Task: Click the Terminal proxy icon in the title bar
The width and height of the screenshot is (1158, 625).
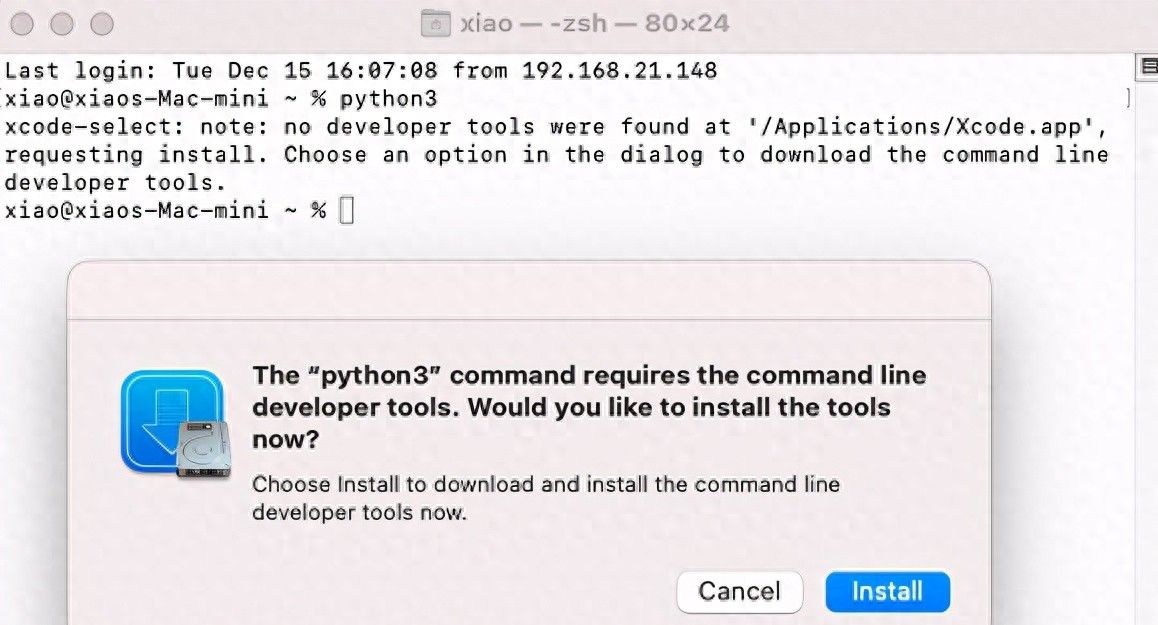Action: point(435,23)
